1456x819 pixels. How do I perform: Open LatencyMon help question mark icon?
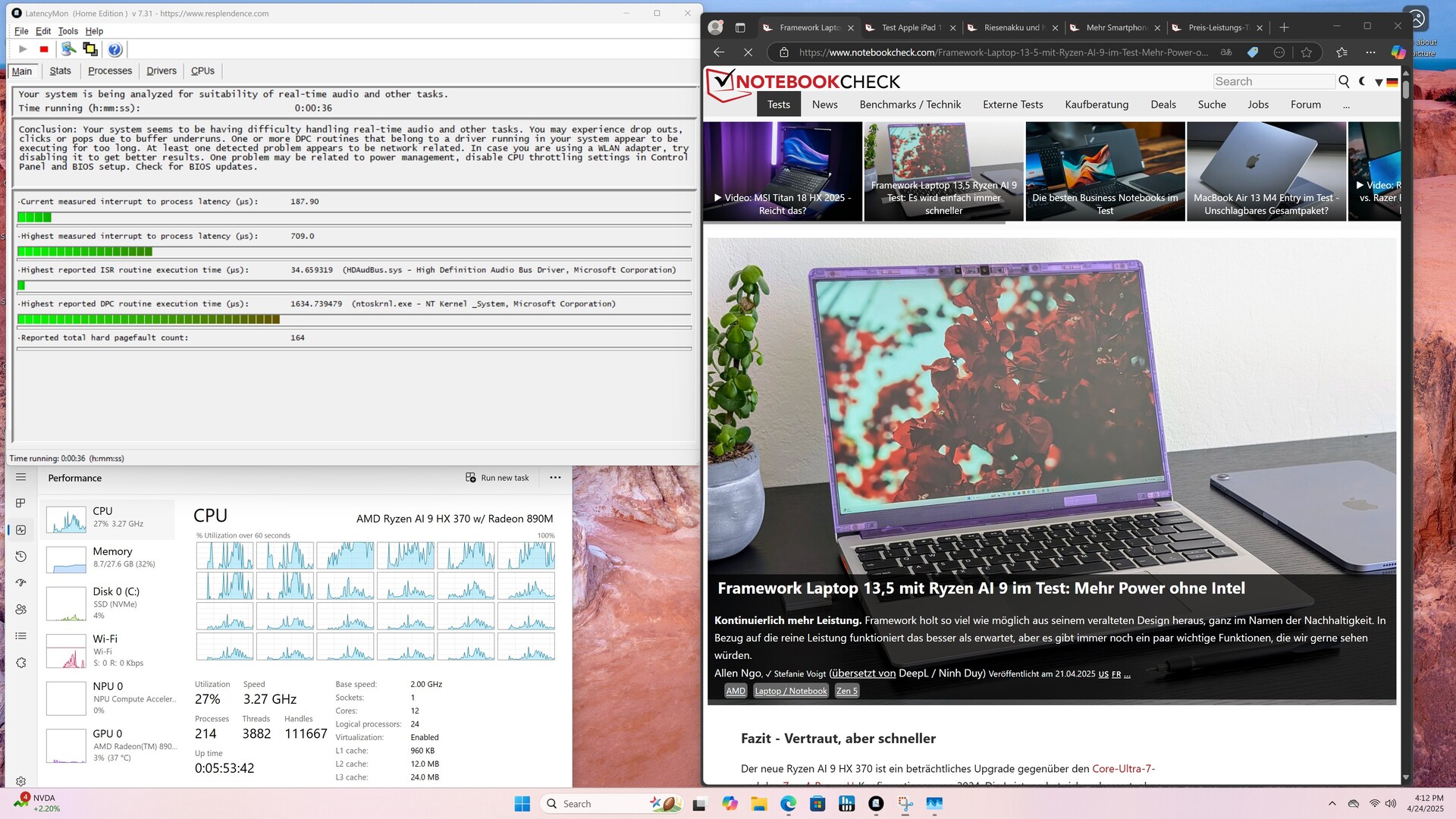pyautogui.click(x=115, y=49)
